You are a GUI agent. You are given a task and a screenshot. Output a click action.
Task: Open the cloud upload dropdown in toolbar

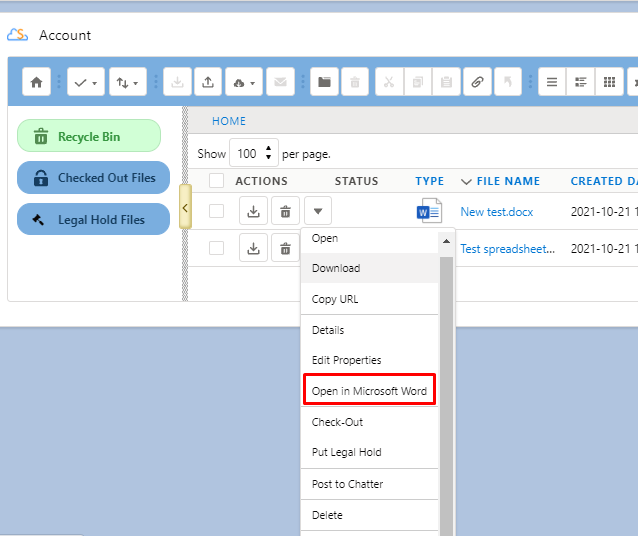(243, 82)
